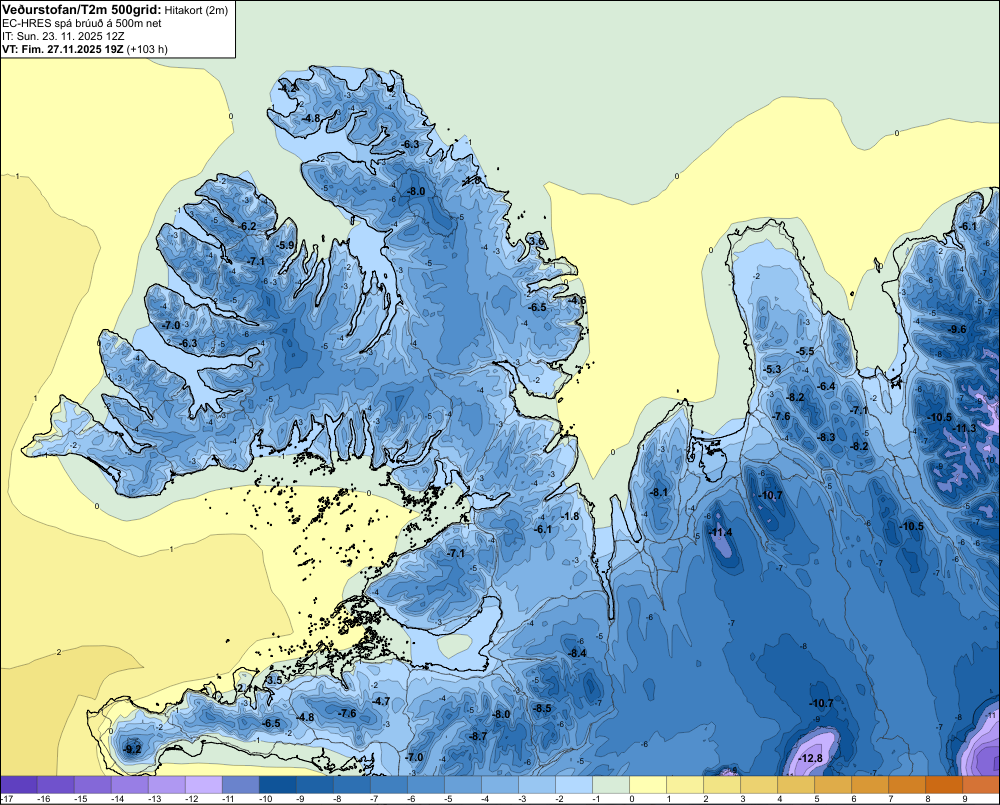The width and height of the screenshot is (1000, 805).
Task: Click the -8.4 temperature label
Action: point(577,653)
